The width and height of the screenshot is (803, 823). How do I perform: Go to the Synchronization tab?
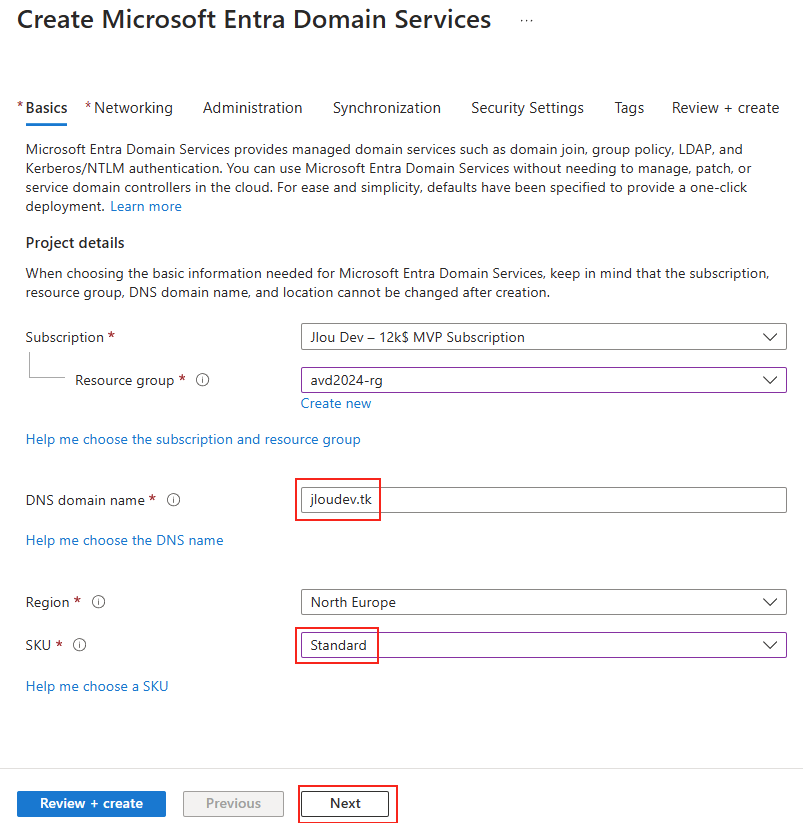click(x=387, y=108)
